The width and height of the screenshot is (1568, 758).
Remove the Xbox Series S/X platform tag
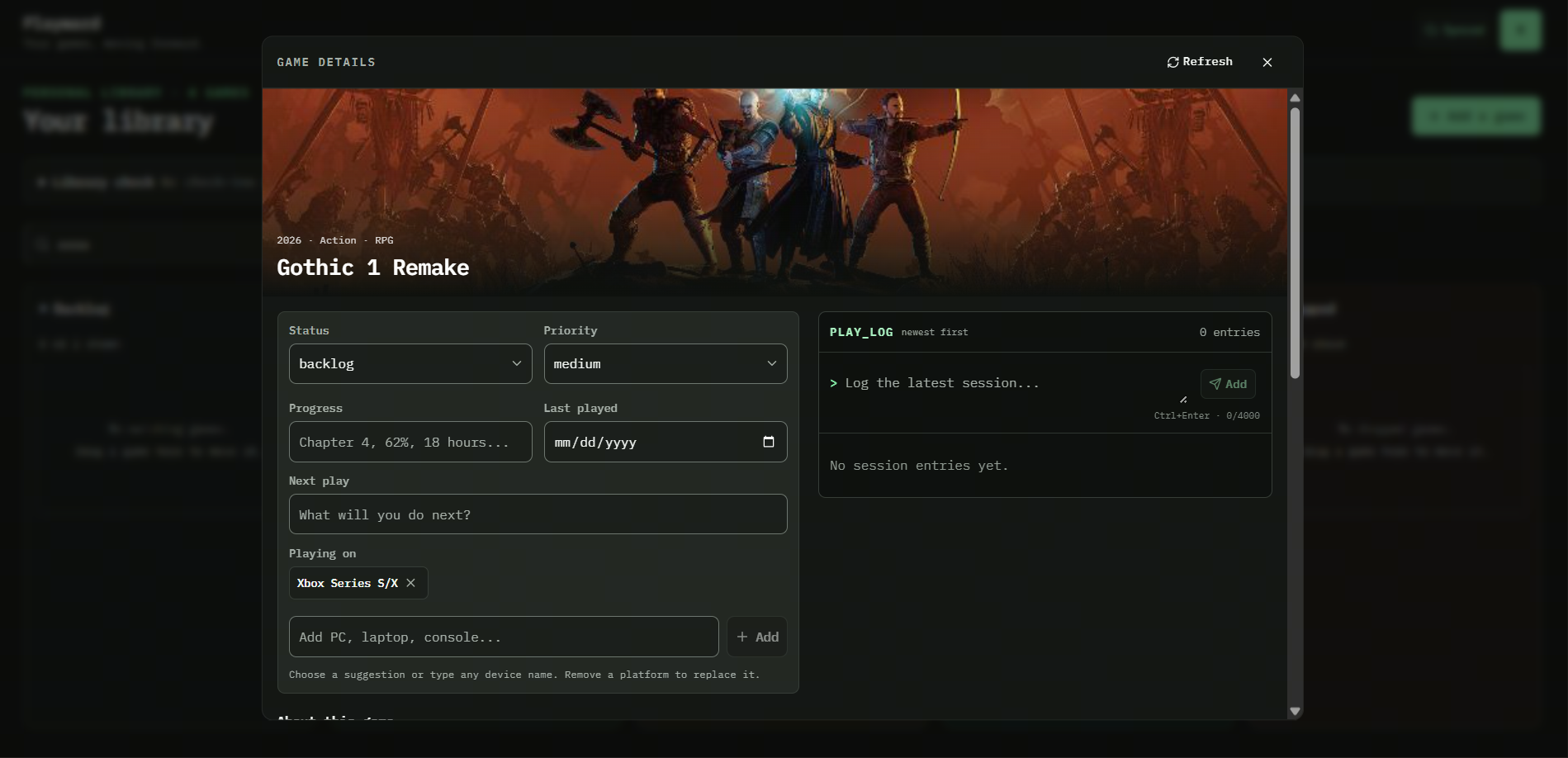pos(410,583)
